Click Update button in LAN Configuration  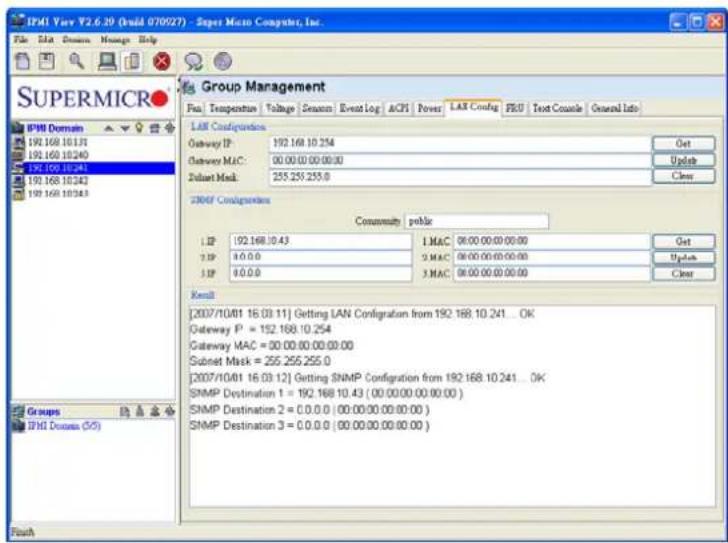coord(683,160)
